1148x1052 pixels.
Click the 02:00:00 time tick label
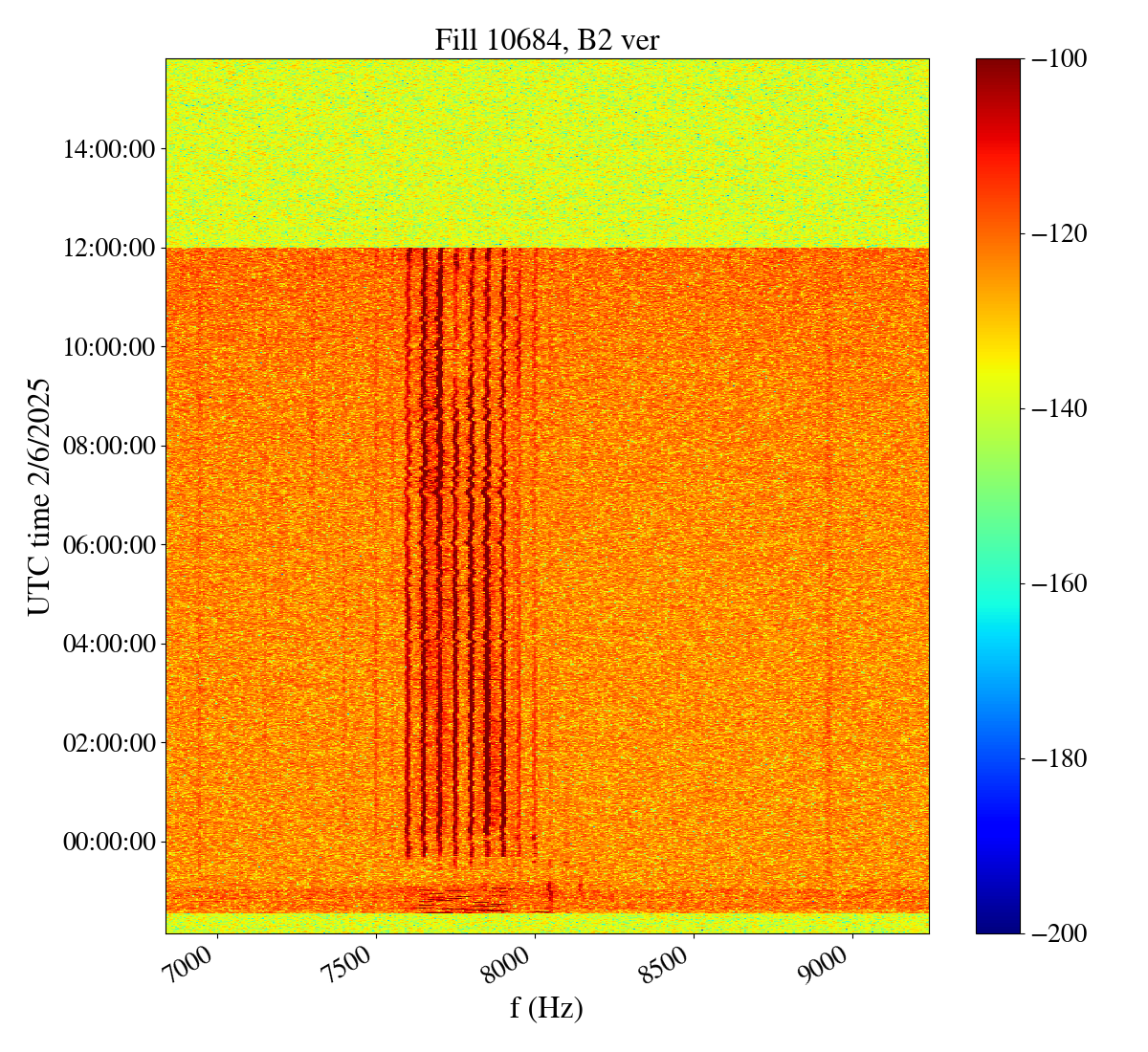109,742
